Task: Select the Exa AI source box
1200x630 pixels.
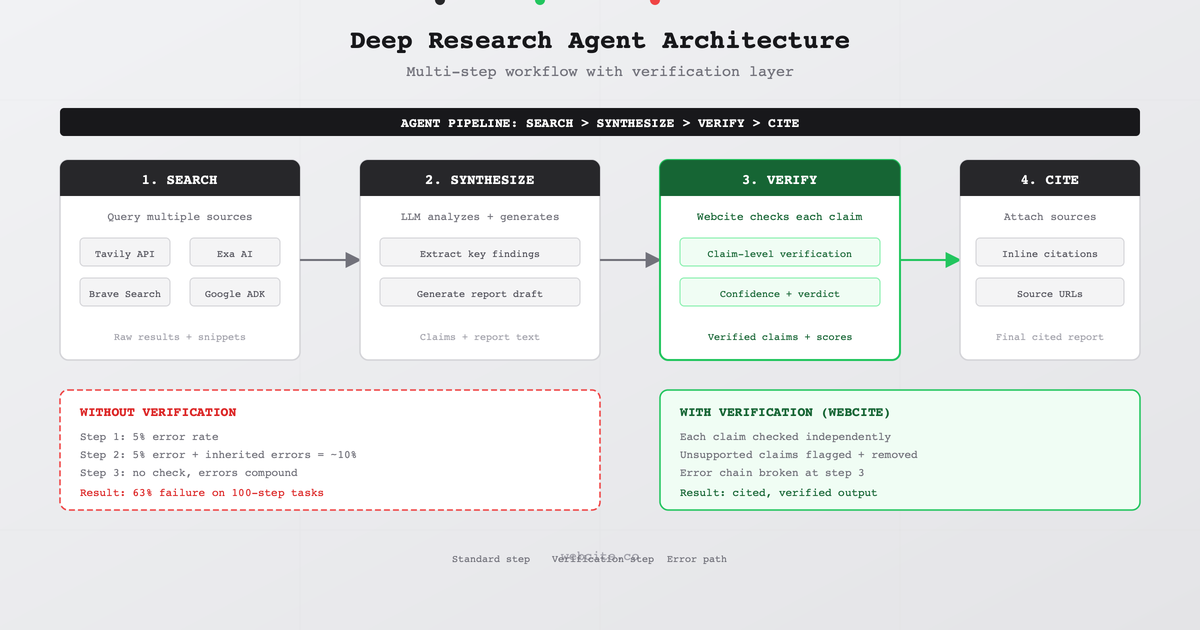Action: [235, 252]
